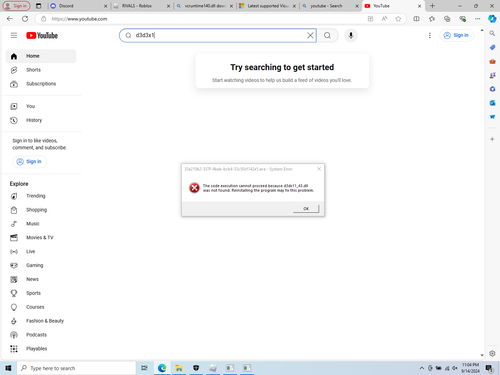
Task: Open Playables category
Action: point(41,349)
